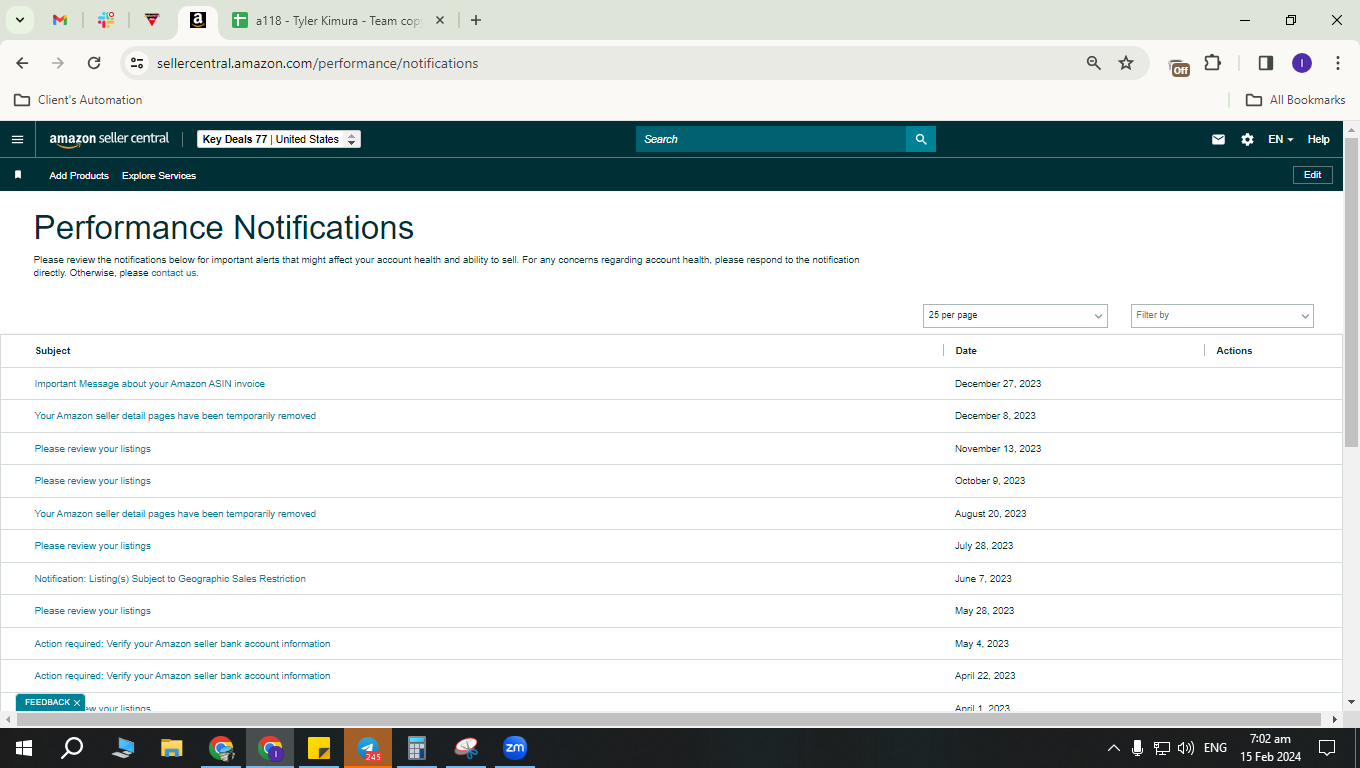Click the search magnifier button in Seller Central
Image resolution: width=1360 pixels, height=768 pixels.
point(921,139)
